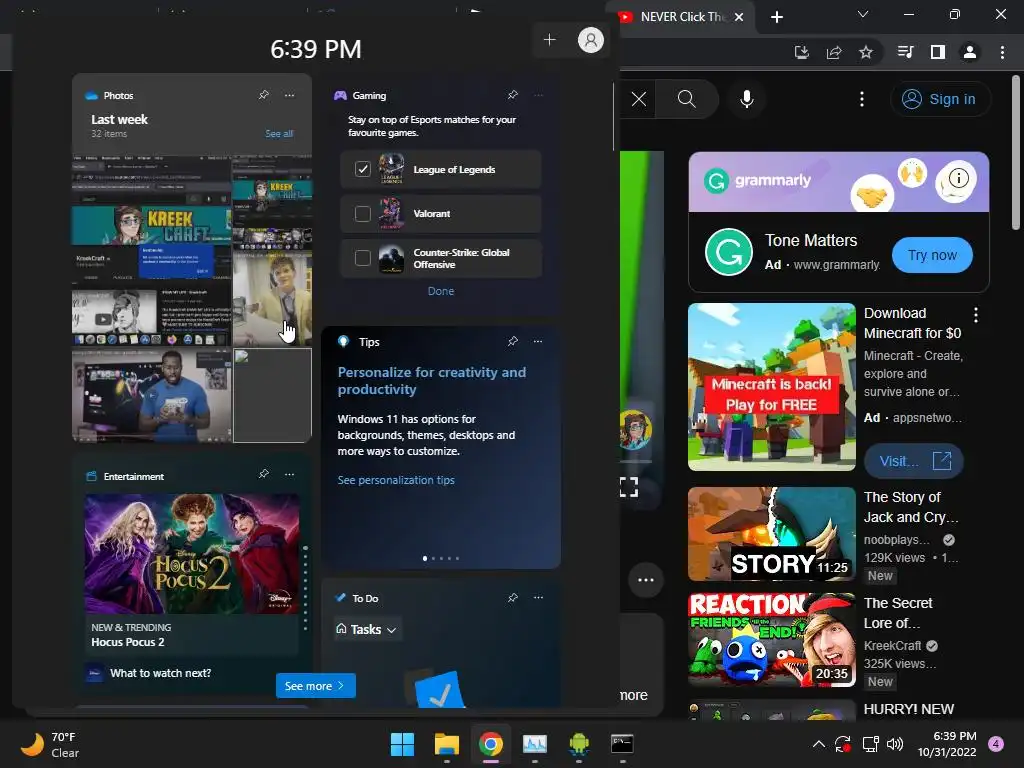Close the NEVER Click The tab
Viewport: 1024px width, 768px height.
coord(739,17)
